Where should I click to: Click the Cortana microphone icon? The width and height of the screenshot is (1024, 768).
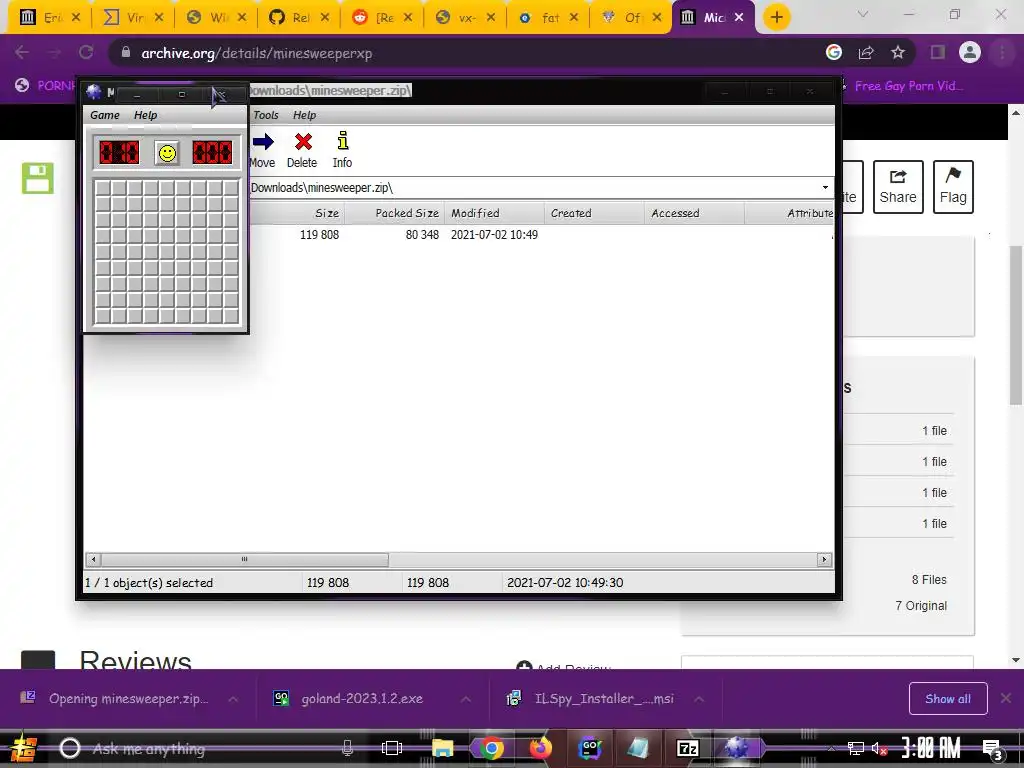pos(347,748)
